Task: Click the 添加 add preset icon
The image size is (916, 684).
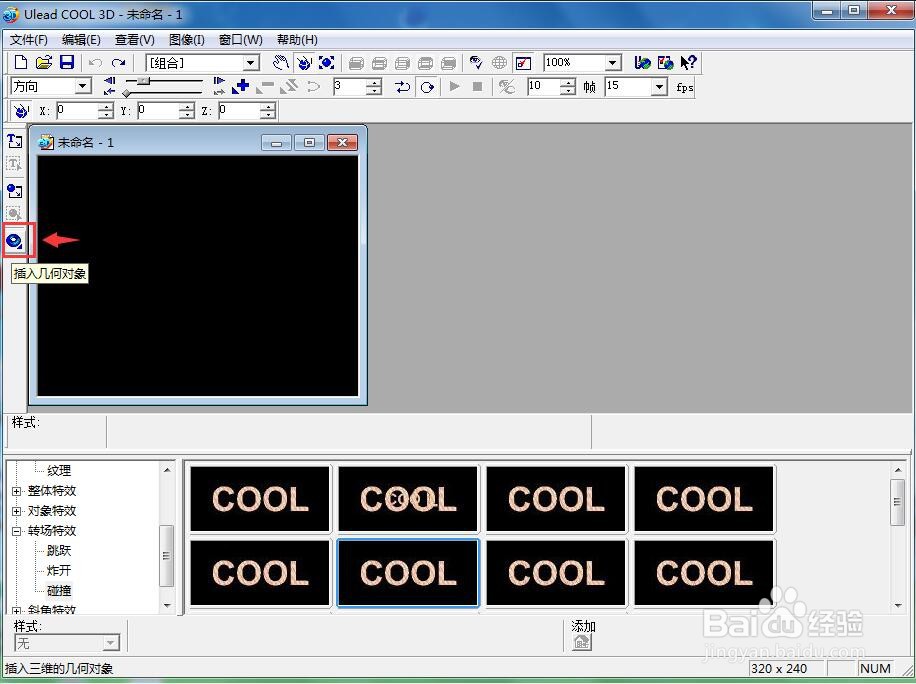Action: pos(581,642)
